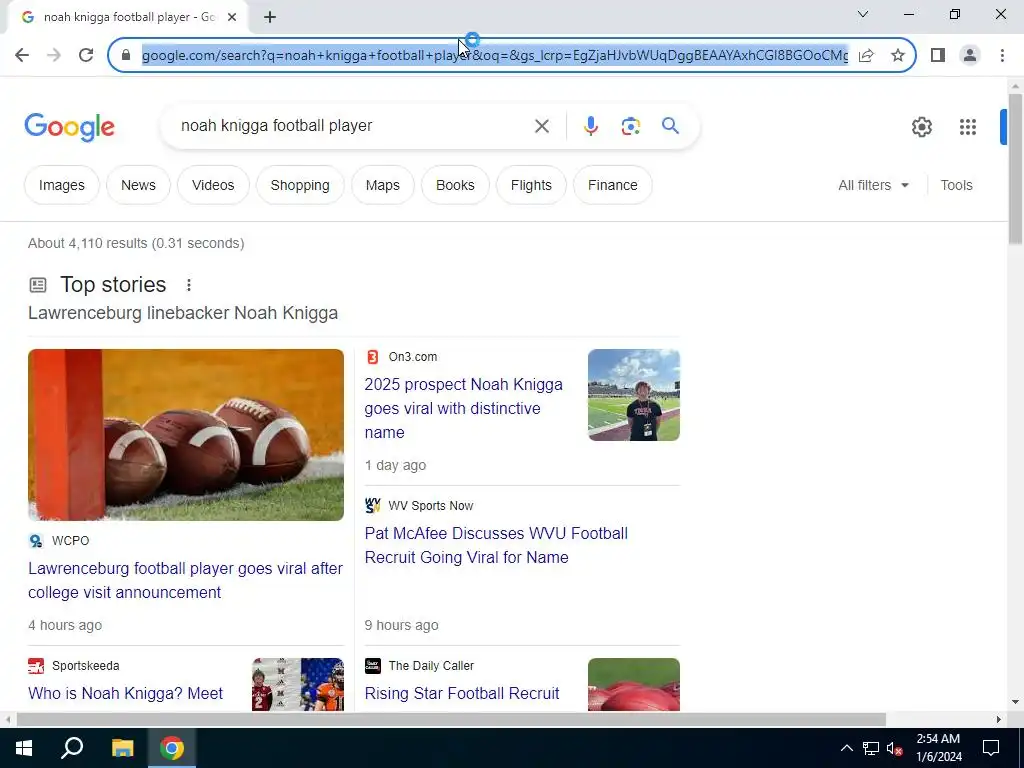Screen dimensions: 1024x768
Task: Switch to Flights results
Action: coord(531,185)
